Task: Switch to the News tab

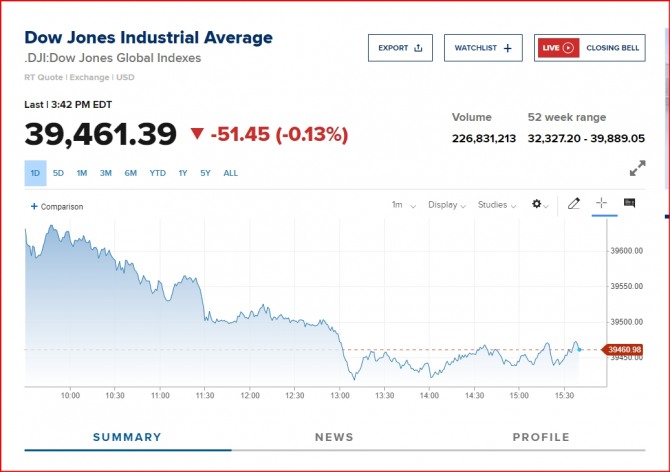Action: (334, 437)
